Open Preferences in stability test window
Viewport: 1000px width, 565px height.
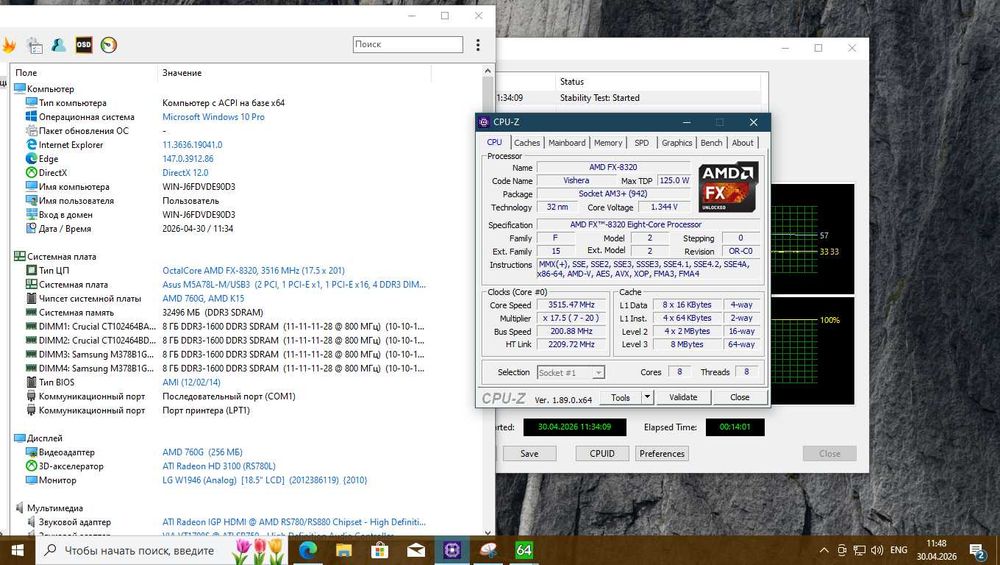[662, 453]
